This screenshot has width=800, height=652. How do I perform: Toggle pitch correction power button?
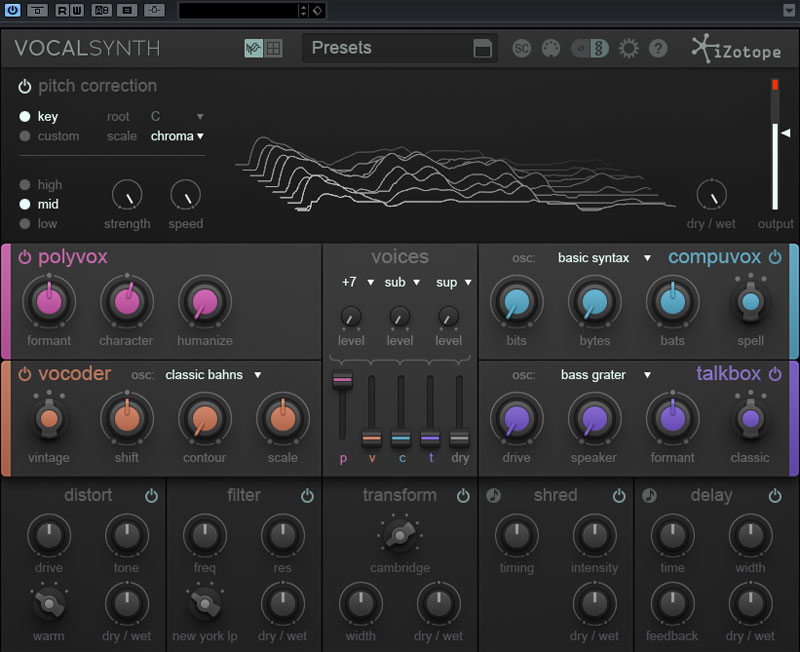[24, 86]
